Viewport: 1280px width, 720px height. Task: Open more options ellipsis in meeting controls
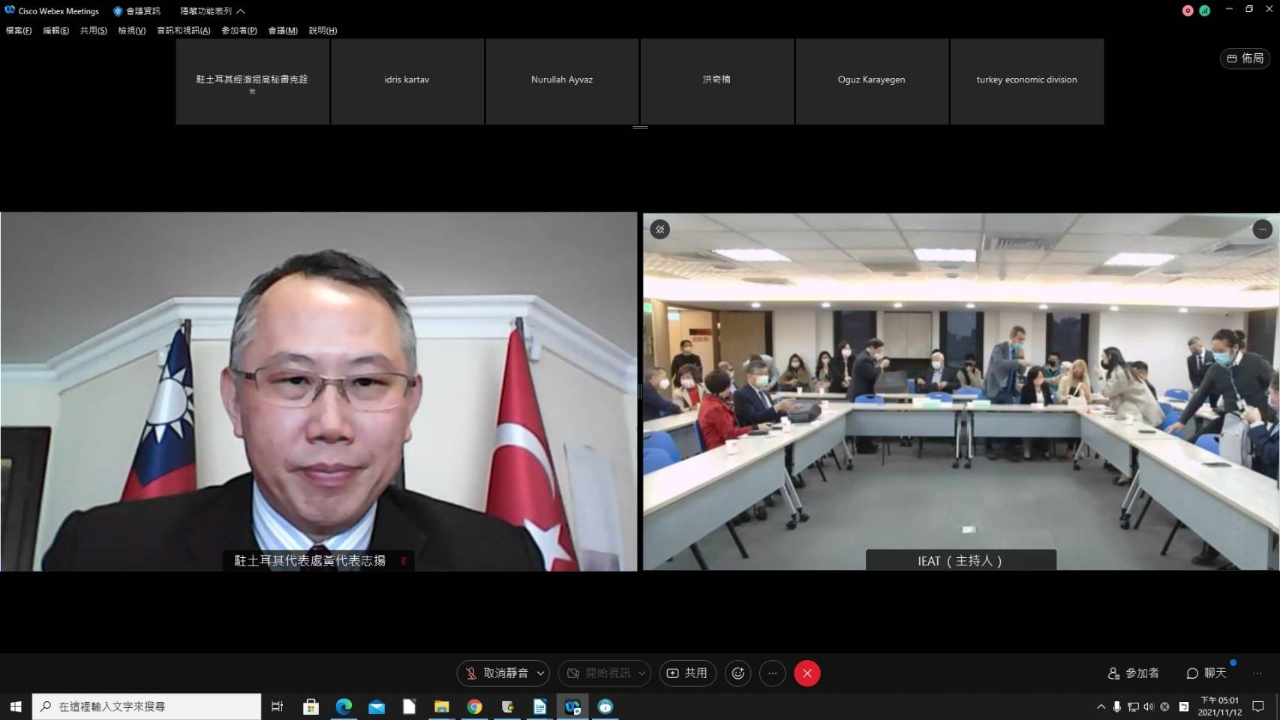click(x=772, y=673)
